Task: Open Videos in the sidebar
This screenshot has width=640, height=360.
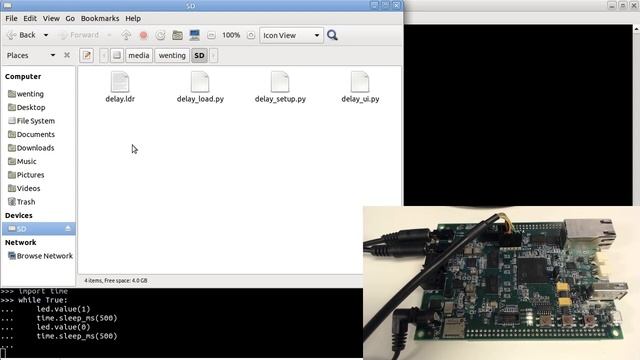Action: click(24, 188)
